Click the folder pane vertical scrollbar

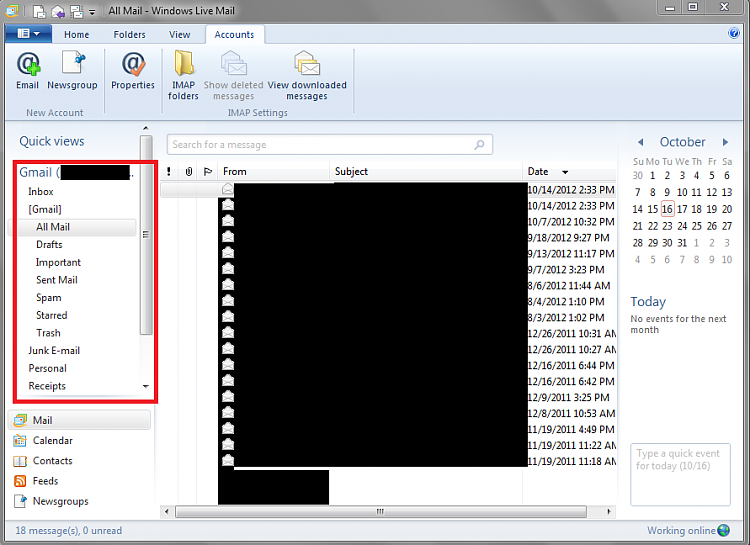pyautogui.click(x=146, y=234)
